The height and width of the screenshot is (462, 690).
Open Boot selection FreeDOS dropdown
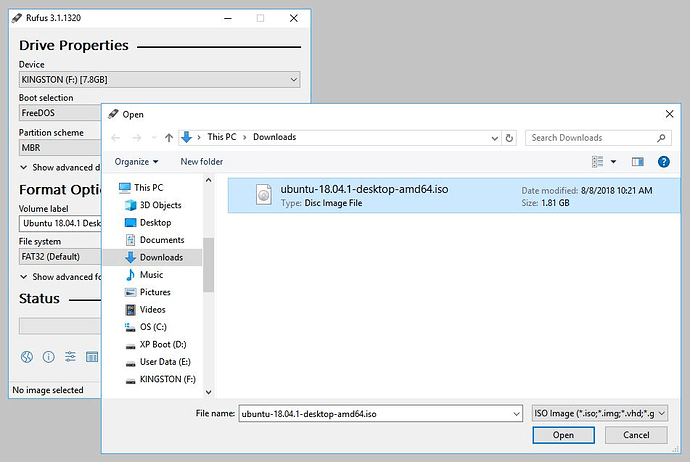[60, 113]
